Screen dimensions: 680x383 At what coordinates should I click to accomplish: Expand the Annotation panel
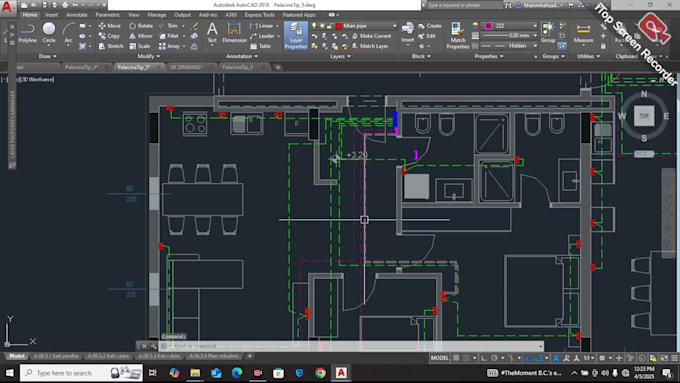coord(242,56)
